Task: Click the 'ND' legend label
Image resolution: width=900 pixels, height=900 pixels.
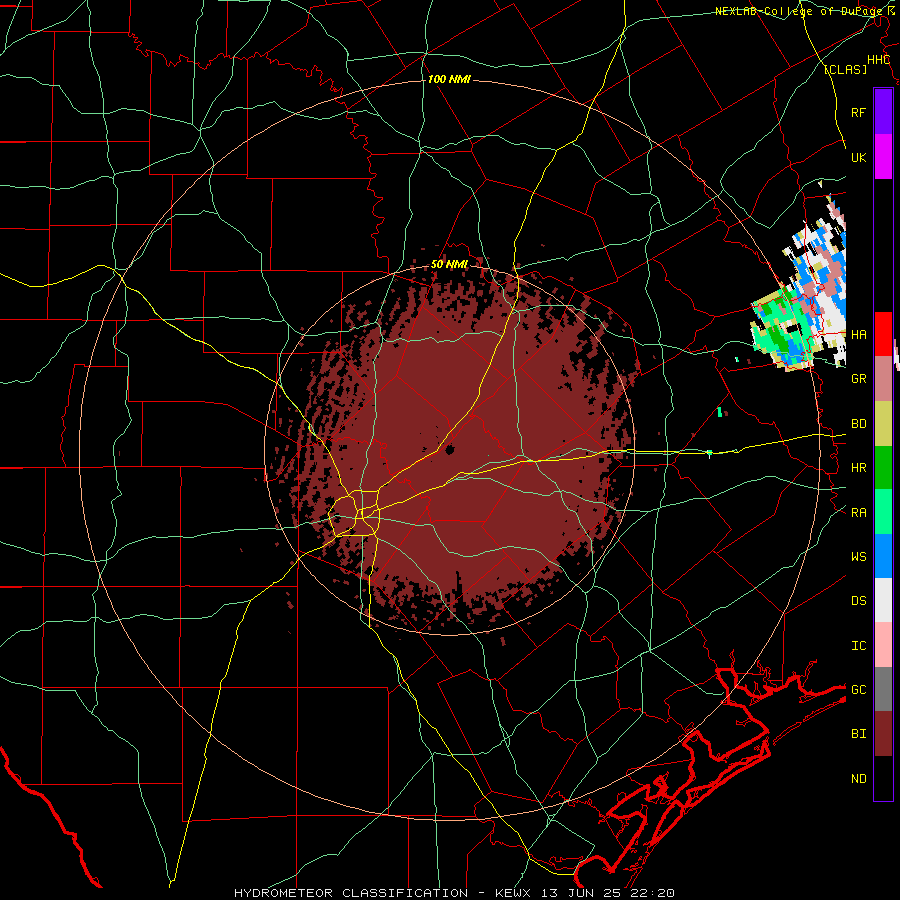Action: tap(858, 779)
